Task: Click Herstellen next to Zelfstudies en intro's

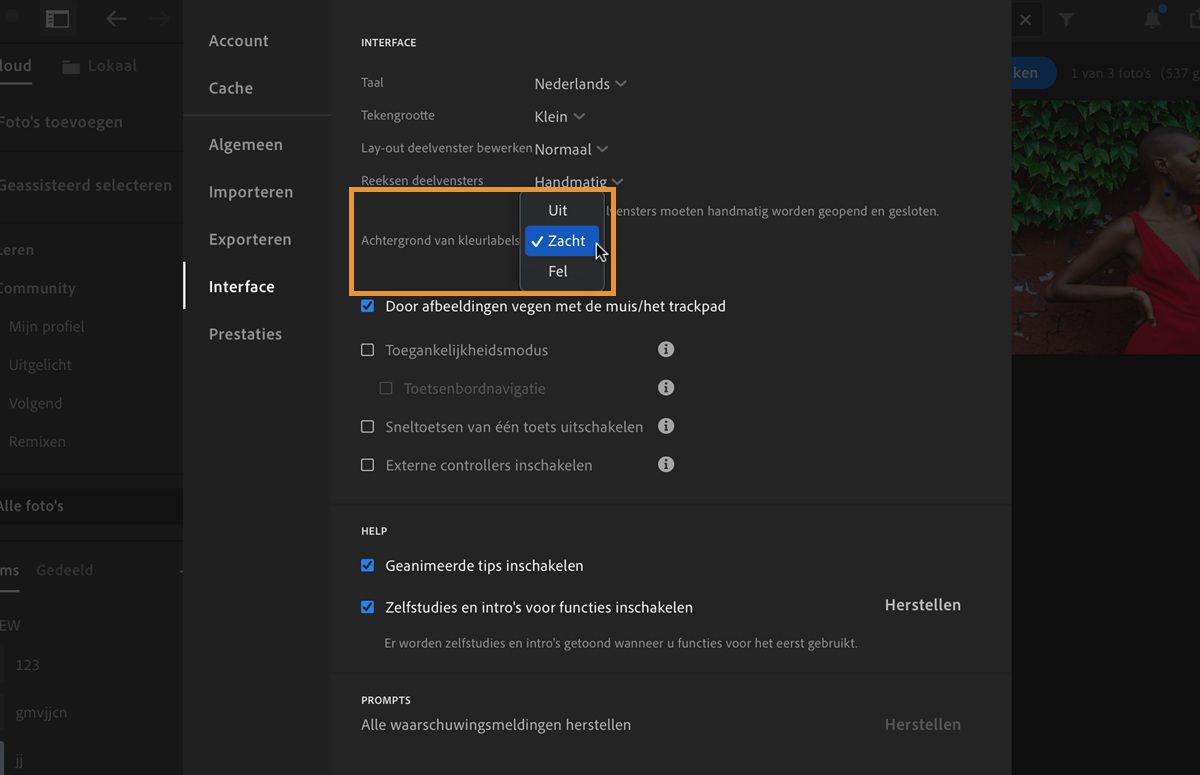Action: tap(921, 605)
